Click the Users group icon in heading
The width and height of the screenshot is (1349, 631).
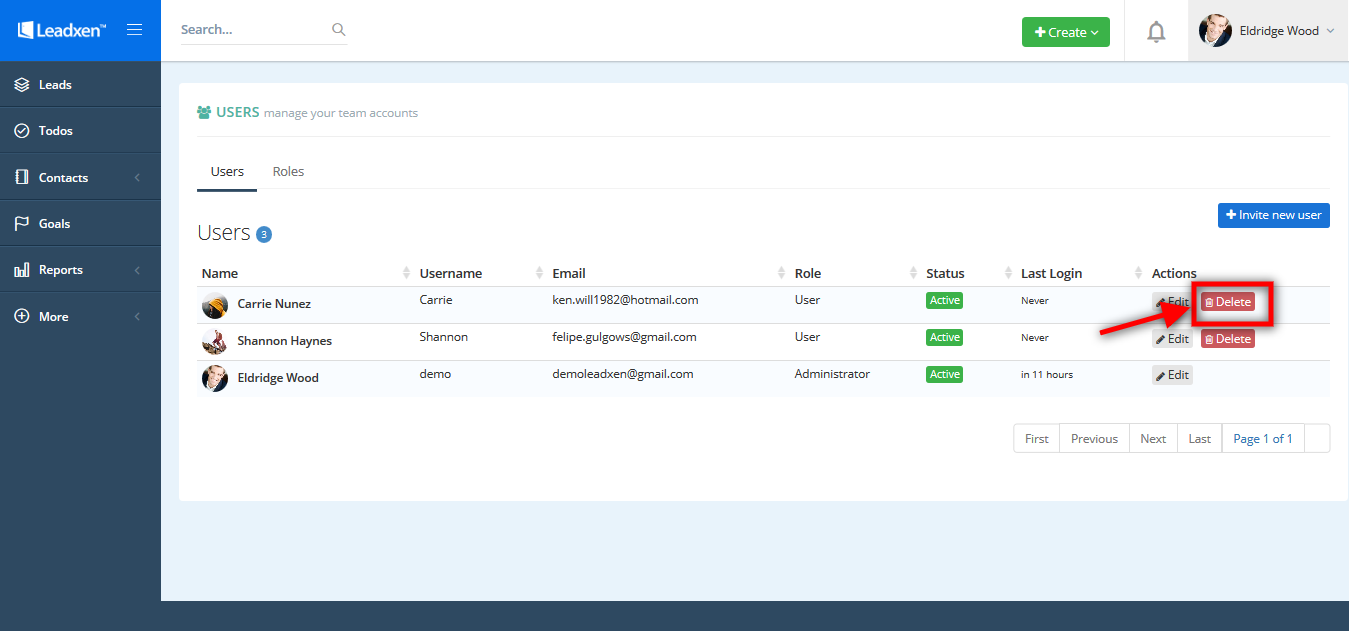204,113
